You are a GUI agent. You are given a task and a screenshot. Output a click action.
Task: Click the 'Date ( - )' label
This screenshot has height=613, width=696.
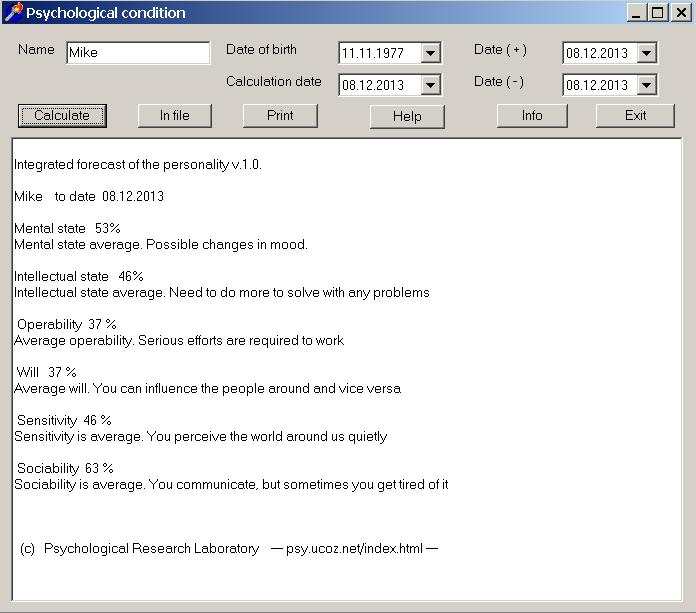coord(499,81)
